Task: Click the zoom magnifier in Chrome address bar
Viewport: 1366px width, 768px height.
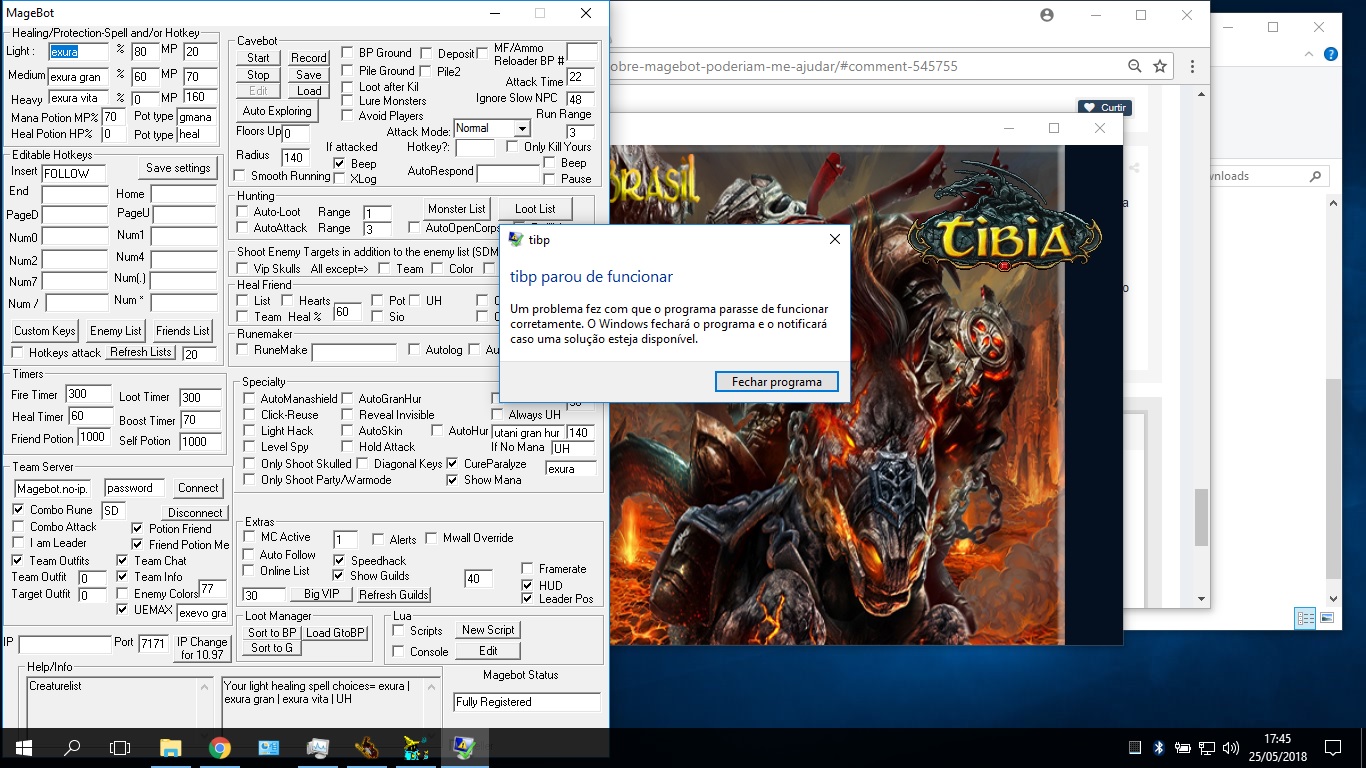Action: (1134, 66)
